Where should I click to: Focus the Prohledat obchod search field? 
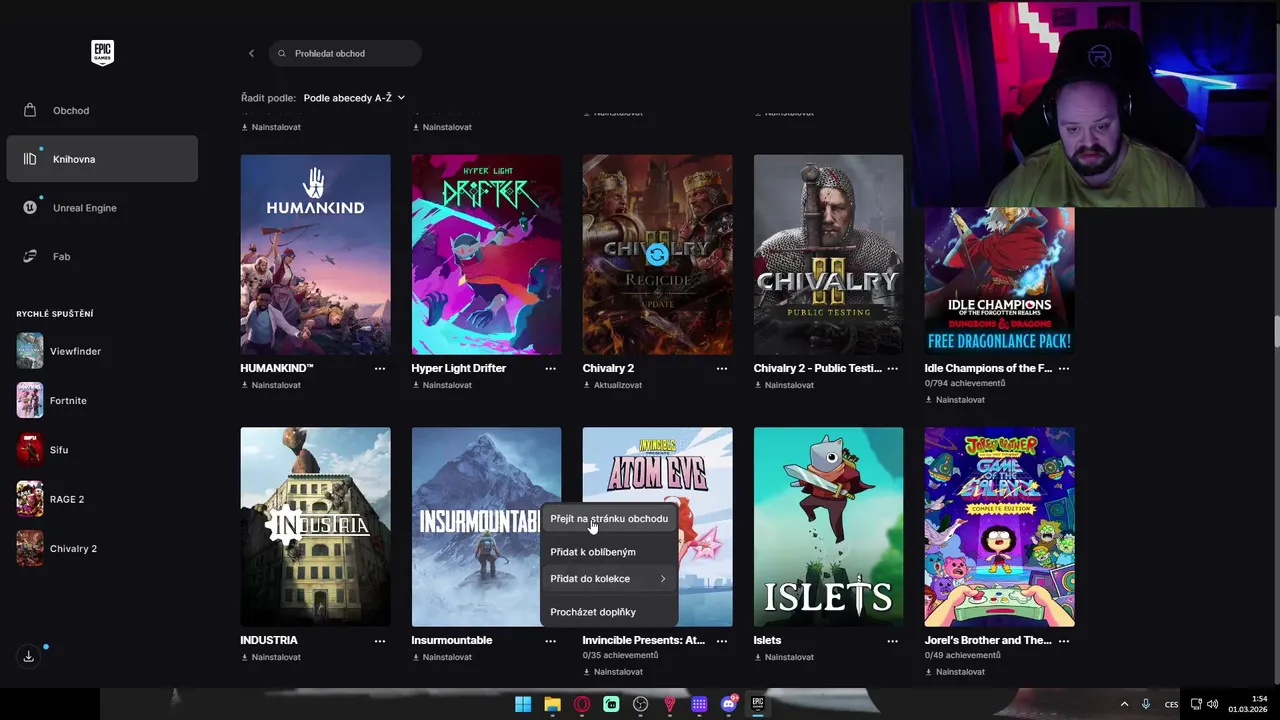tap(345, 53)
